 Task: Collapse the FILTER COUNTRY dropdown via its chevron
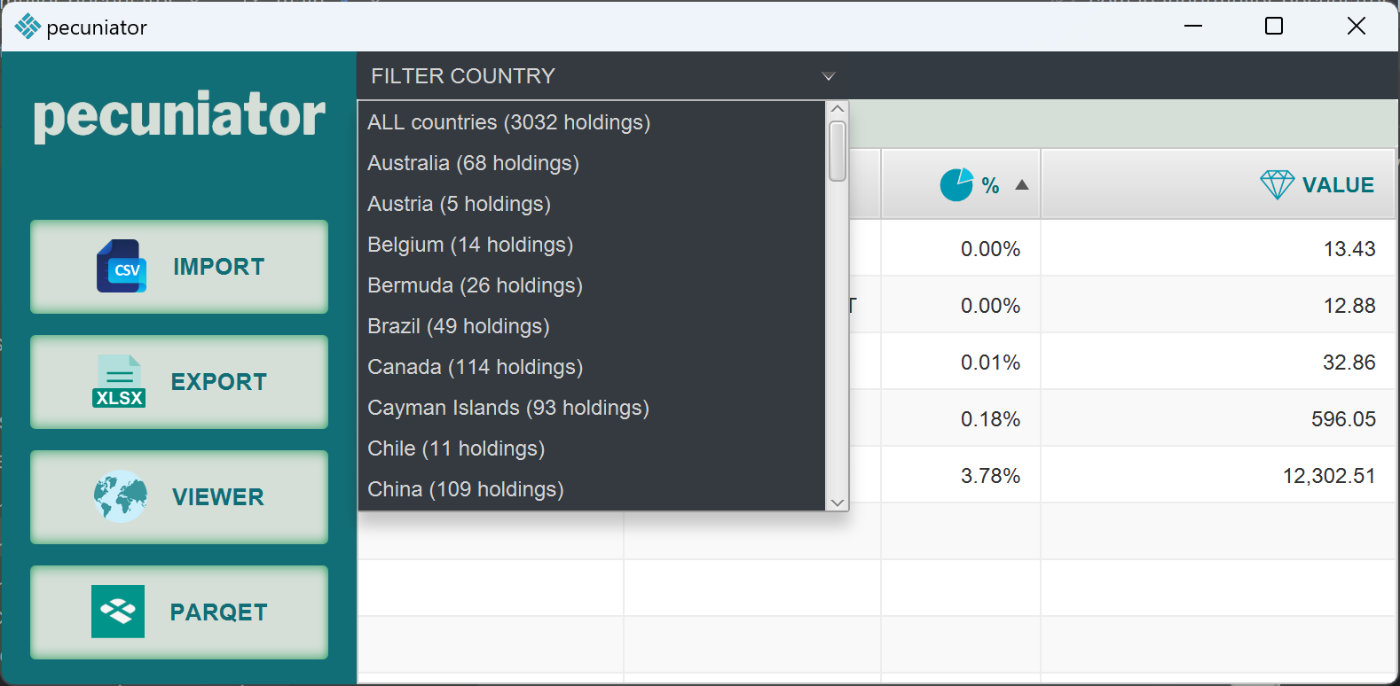tap(828, 76)
